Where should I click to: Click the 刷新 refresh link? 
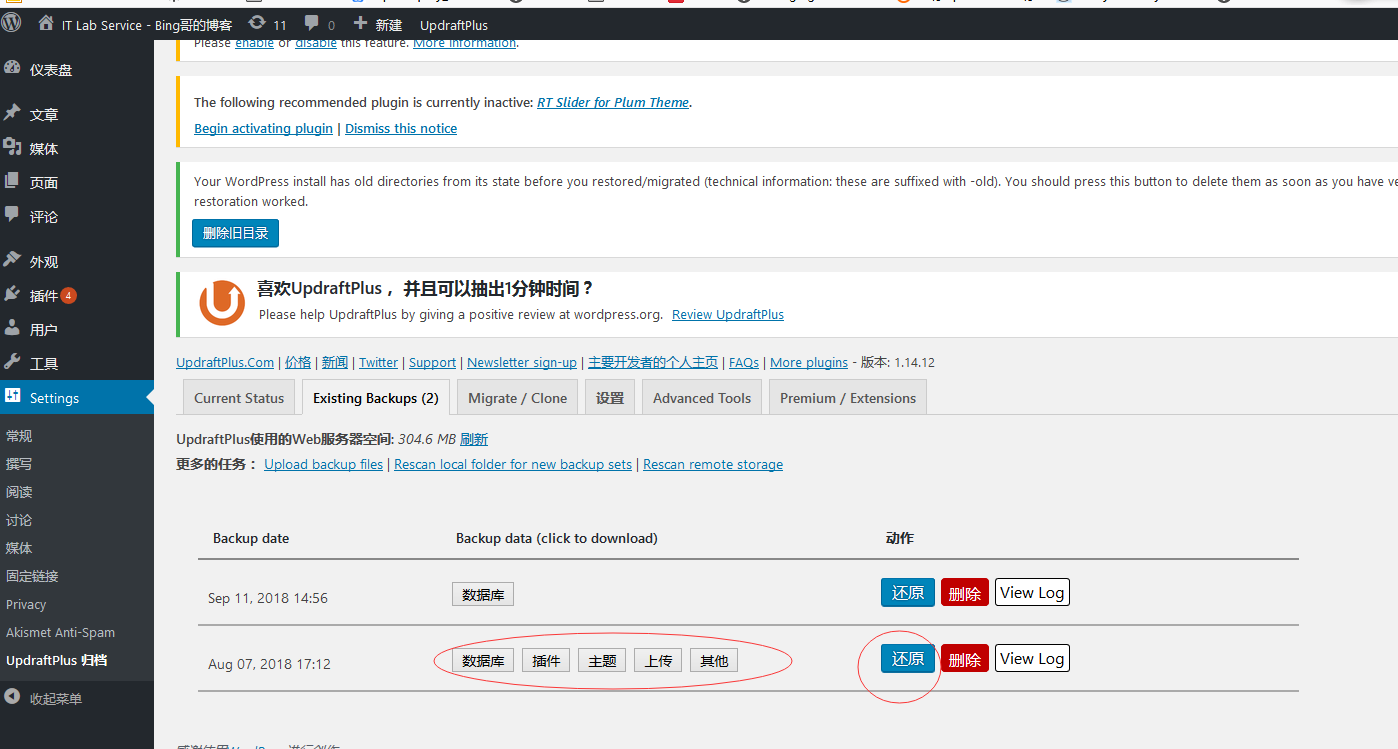(474, 439)
